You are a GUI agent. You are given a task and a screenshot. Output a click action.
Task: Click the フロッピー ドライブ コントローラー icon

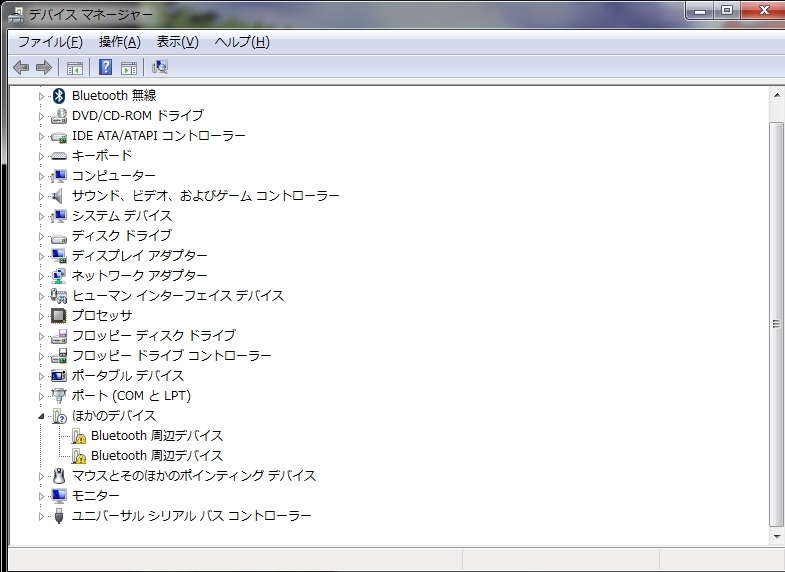pos(59,356)
